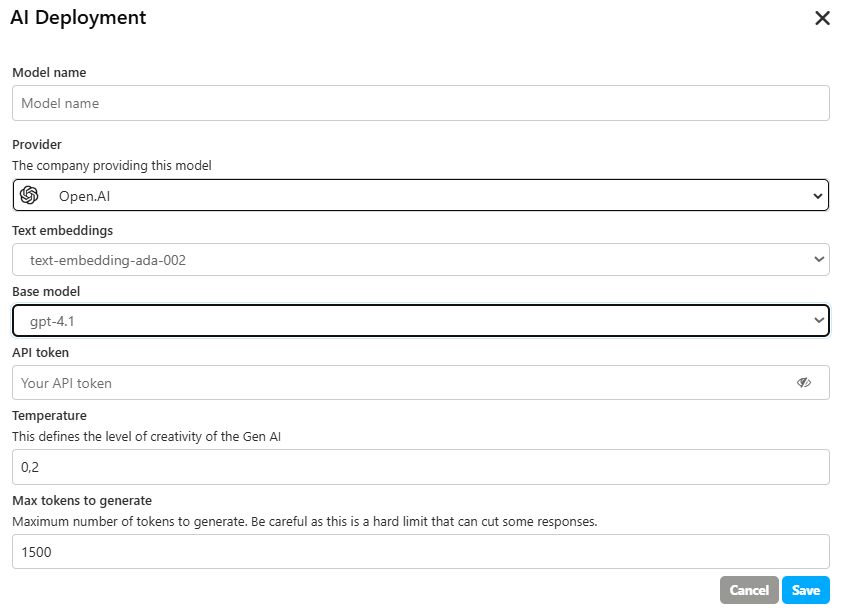Click the Cancel button

coord(748,590)
